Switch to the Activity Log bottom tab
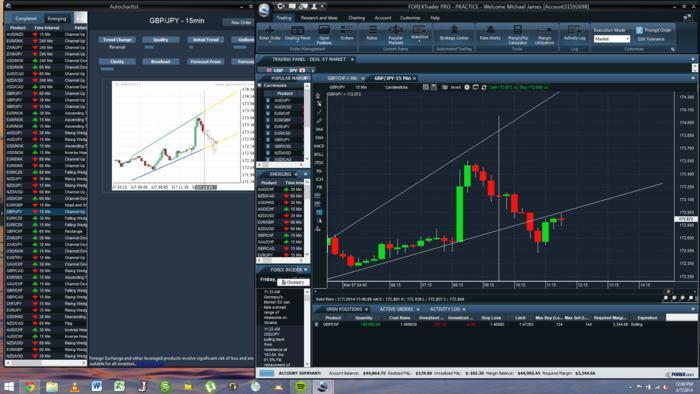This screenshot has width=700, height=394. (445, 309)
